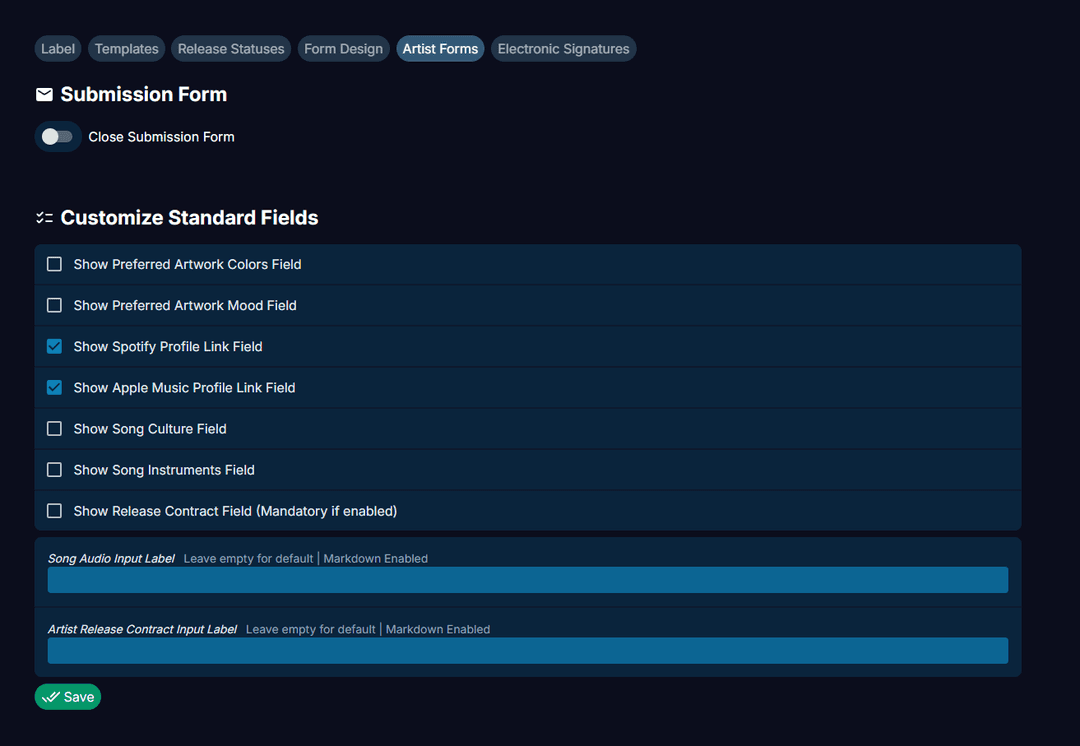Enable Show Release Contract Field
The image size is (1080, 746).
(54, 510)
